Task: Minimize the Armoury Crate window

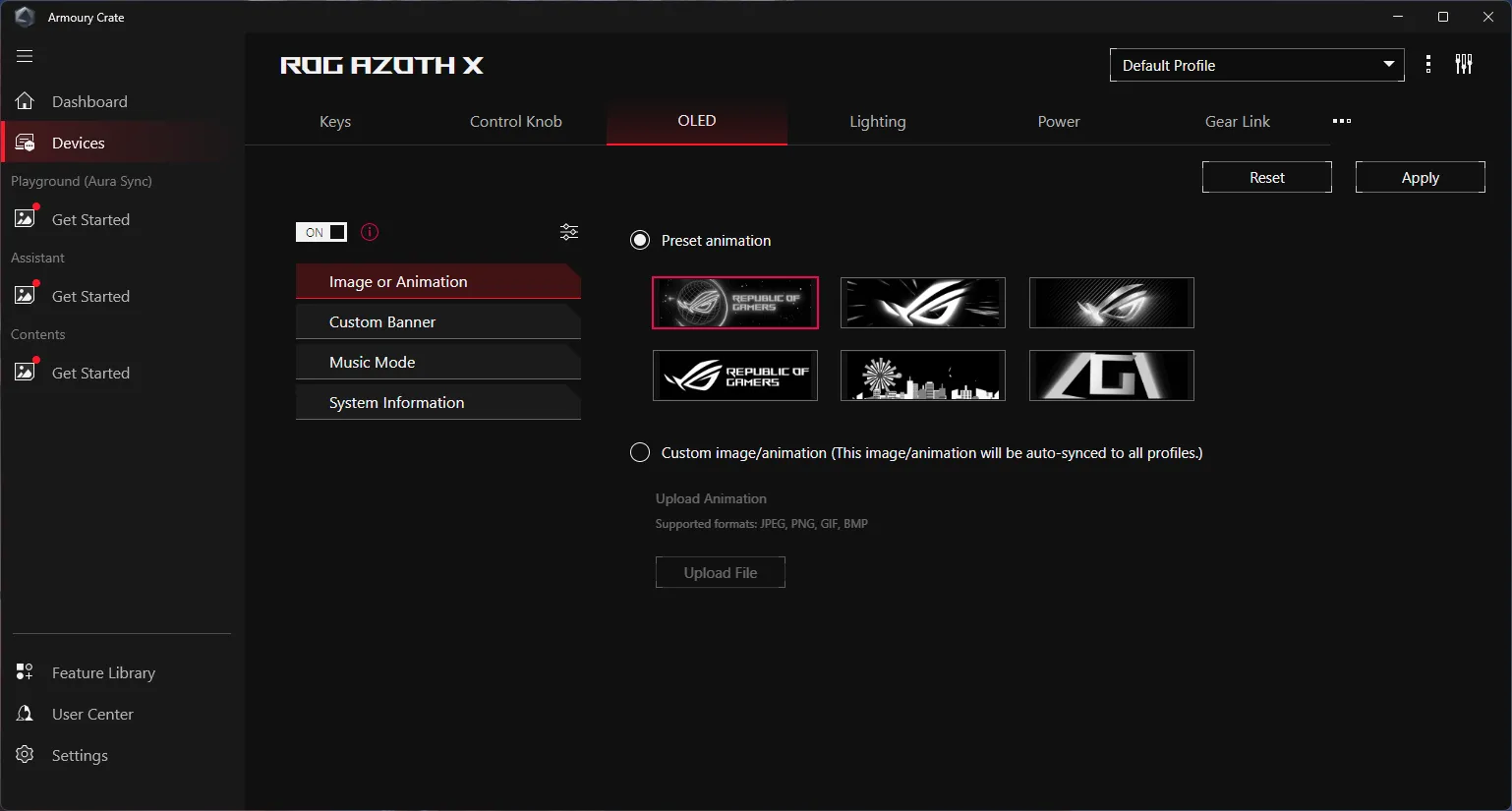Action: pyautogui.click(x=1398, y=17)
